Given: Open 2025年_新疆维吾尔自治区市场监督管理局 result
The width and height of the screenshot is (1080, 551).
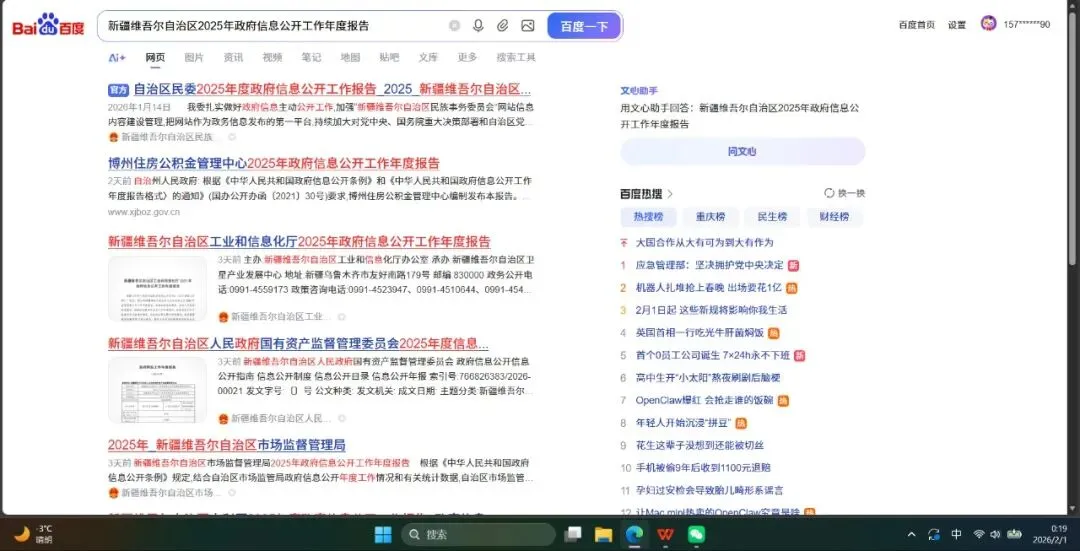Looking at the screenshot, I should point(227,444).
